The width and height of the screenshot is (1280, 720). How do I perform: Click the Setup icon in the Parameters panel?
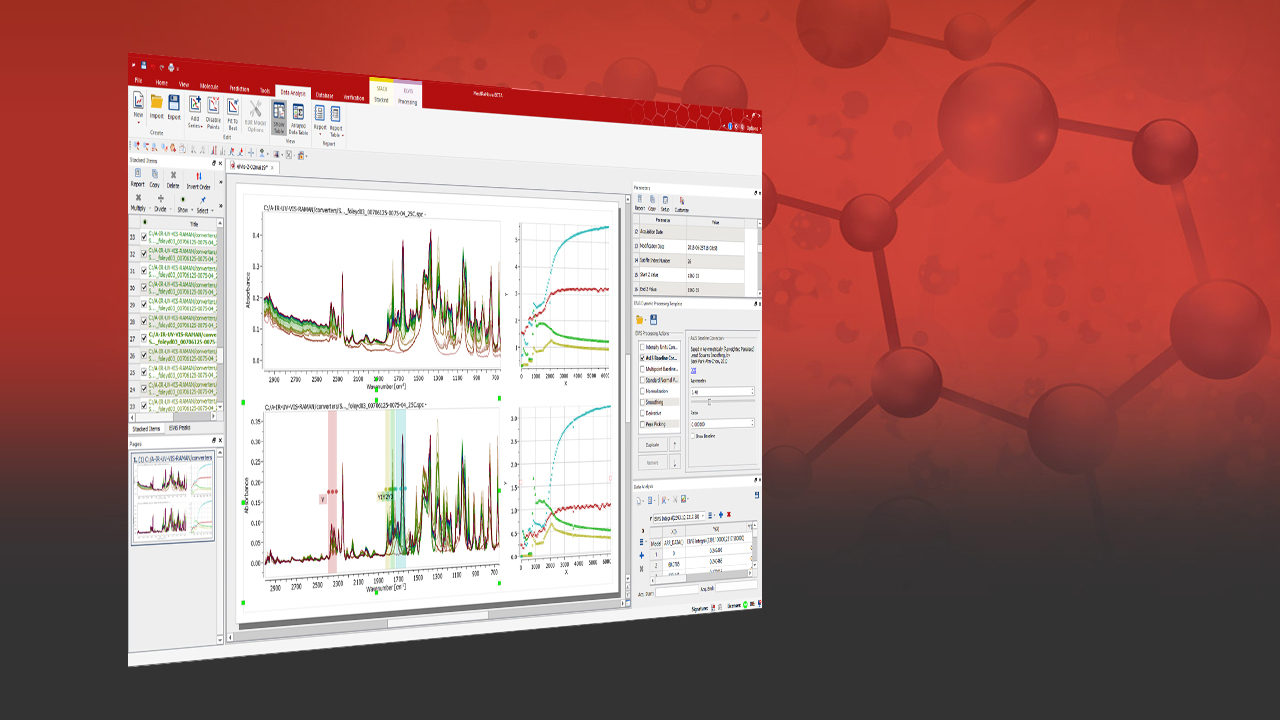click(664, 199)
